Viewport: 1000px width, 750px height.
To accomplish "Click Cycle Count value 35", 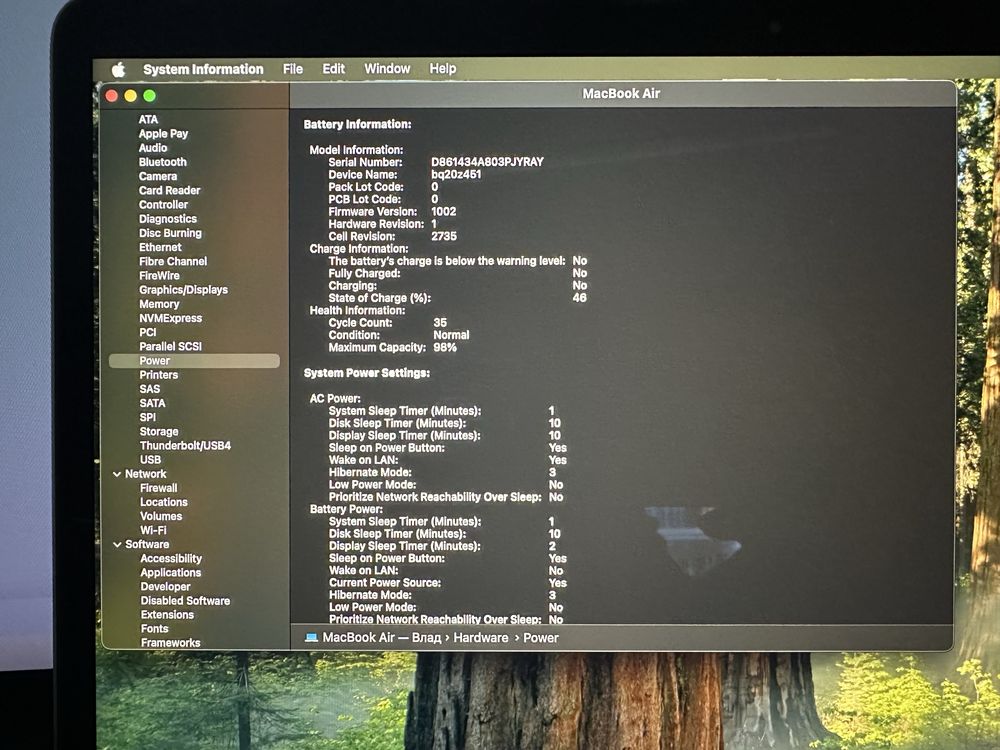I will point(440,323).
